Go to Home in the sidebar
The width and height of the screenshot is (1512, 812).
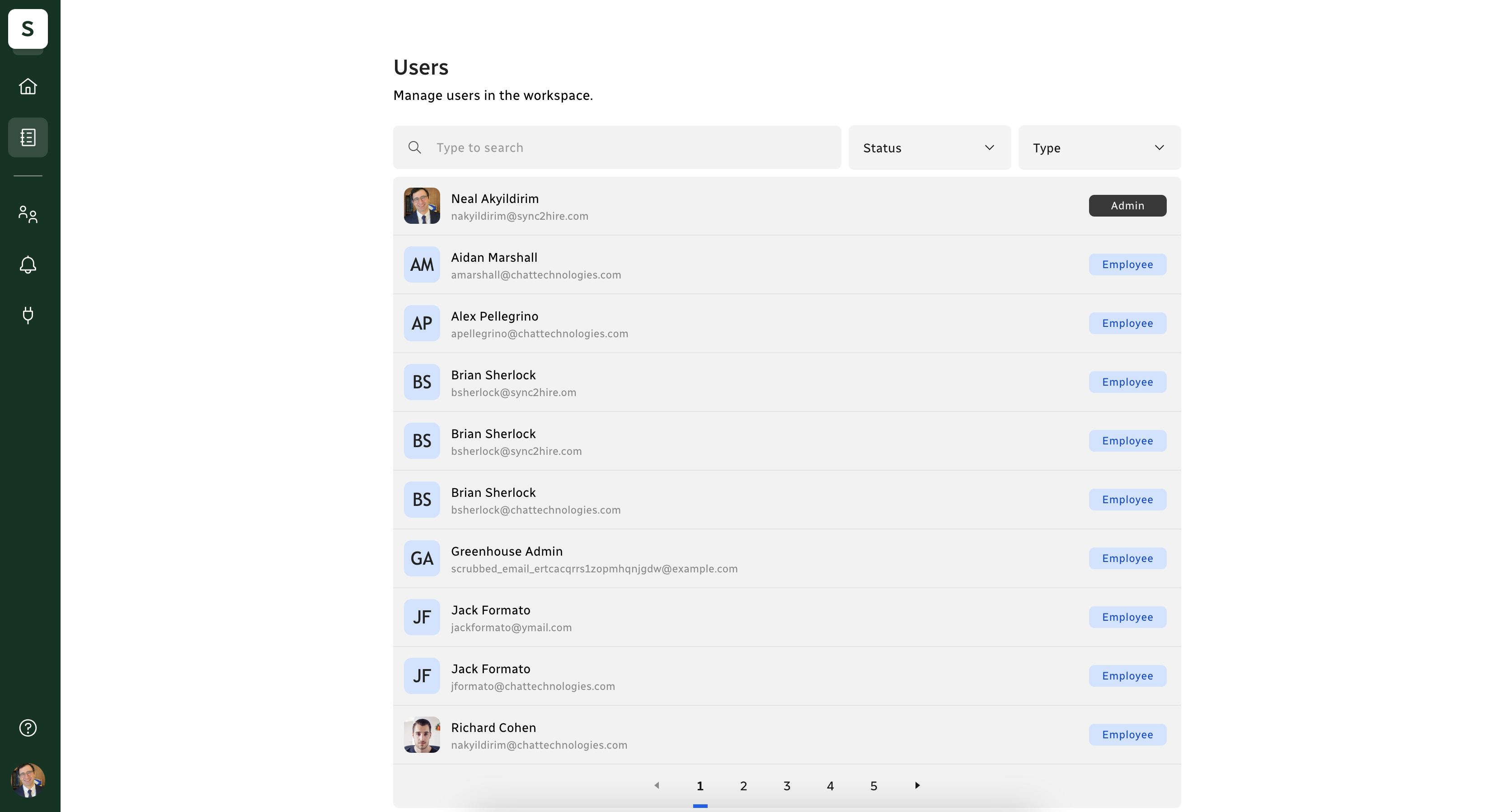(28, 86)
